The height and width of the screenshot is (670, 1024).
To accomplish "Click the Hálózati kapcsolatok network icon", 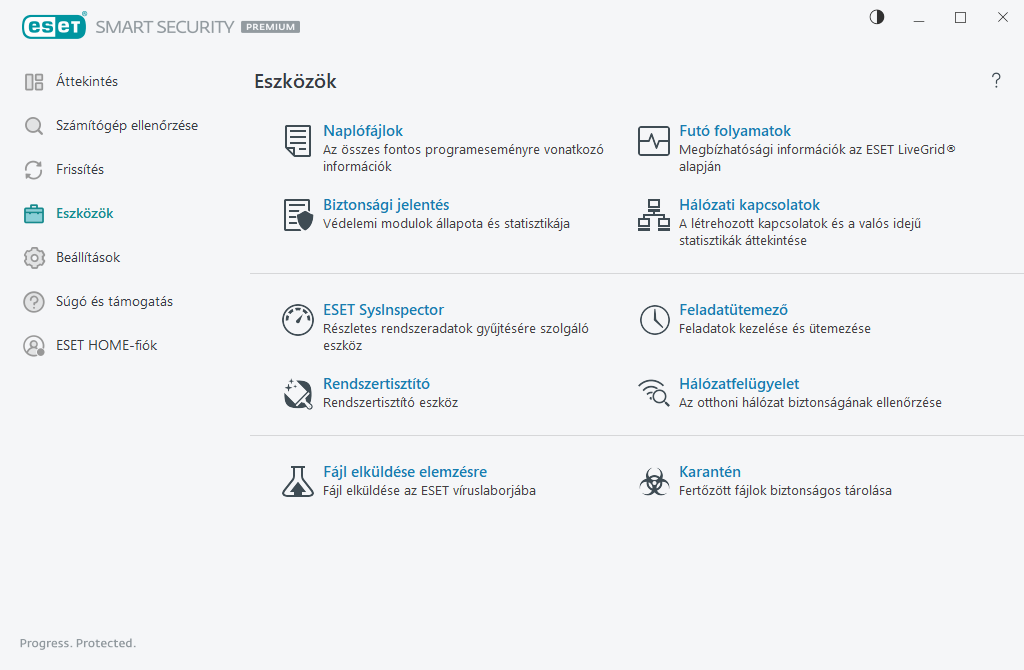I will (x=654, y=215).
